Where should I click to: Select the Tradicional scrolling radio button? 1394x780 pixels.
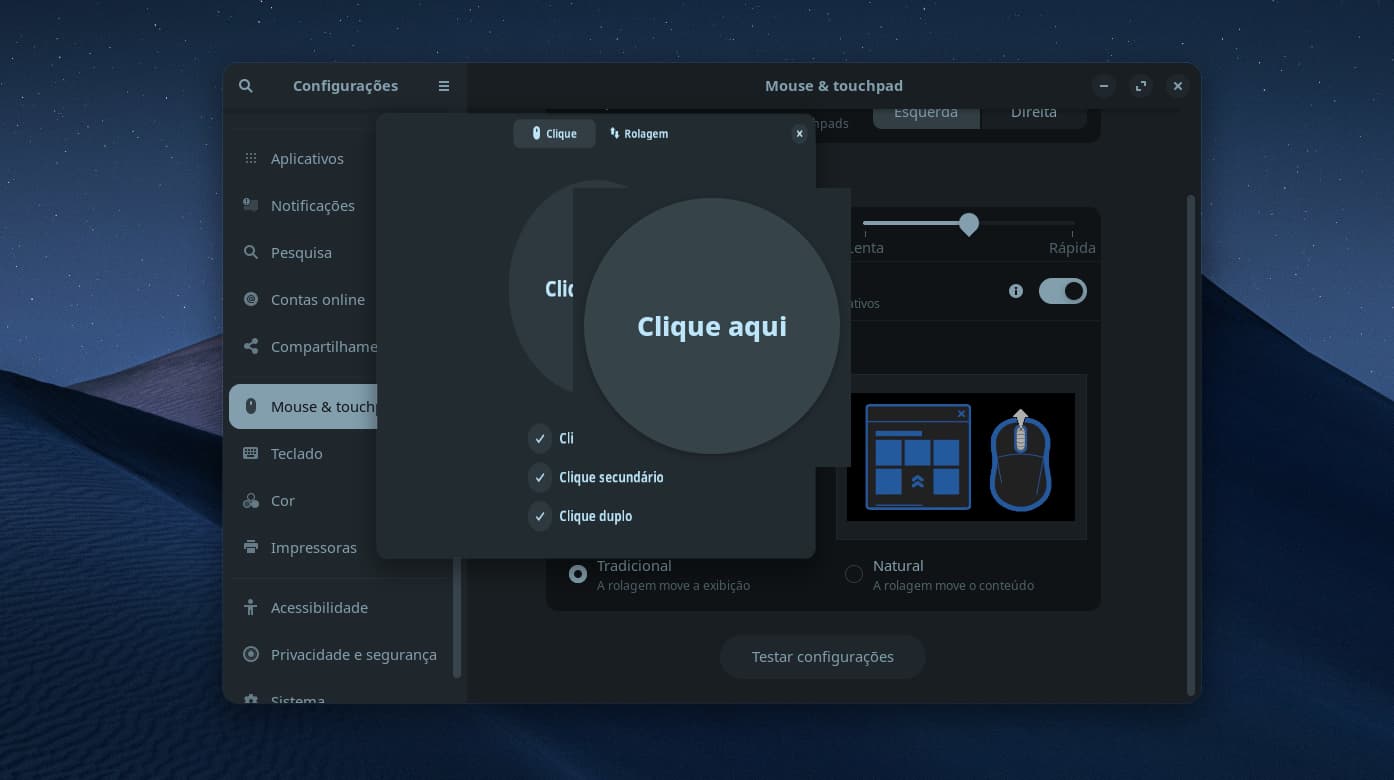click(578, 574)
